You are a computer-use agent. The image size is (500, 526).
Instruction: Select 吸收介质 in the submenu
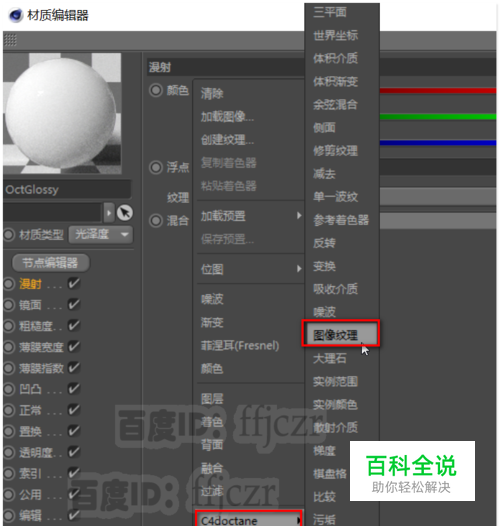point(336,289)
